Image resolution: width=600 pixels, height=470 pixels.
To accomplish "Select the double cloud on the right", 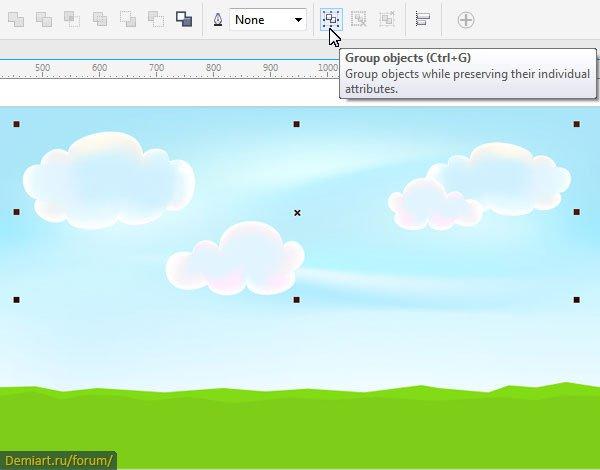I will coord(479,186).
